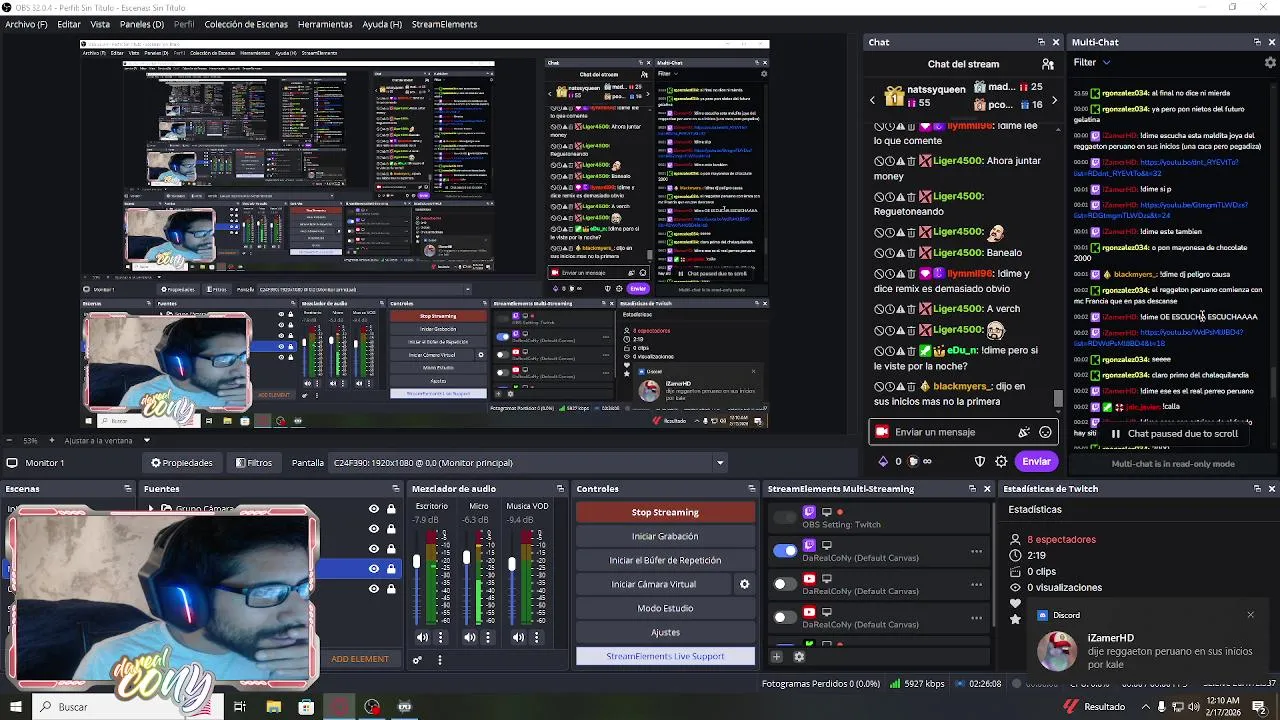
Task: Enable first YouTube DaRealCoNy output toggle
Action: (785, 583)
